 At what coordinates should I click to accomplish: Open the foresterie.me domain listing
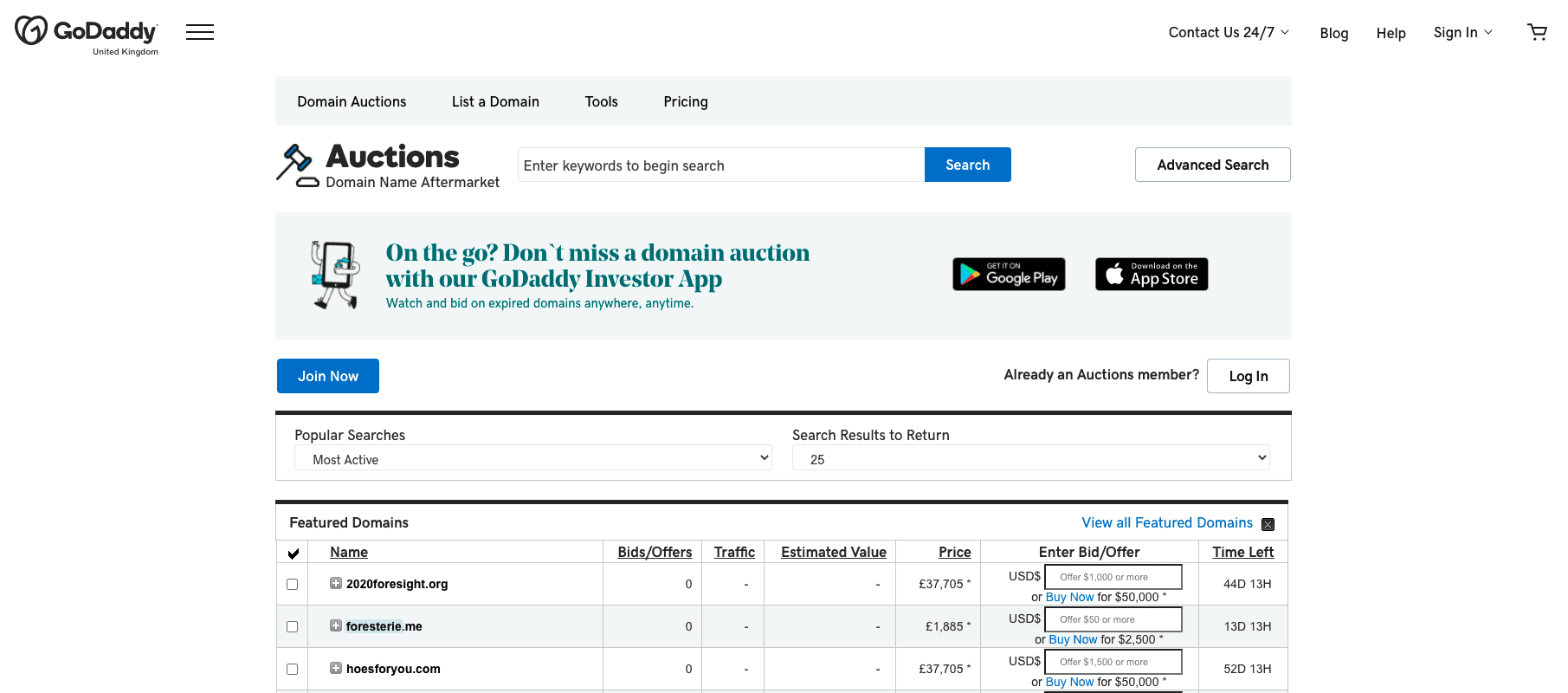(384, 626)
